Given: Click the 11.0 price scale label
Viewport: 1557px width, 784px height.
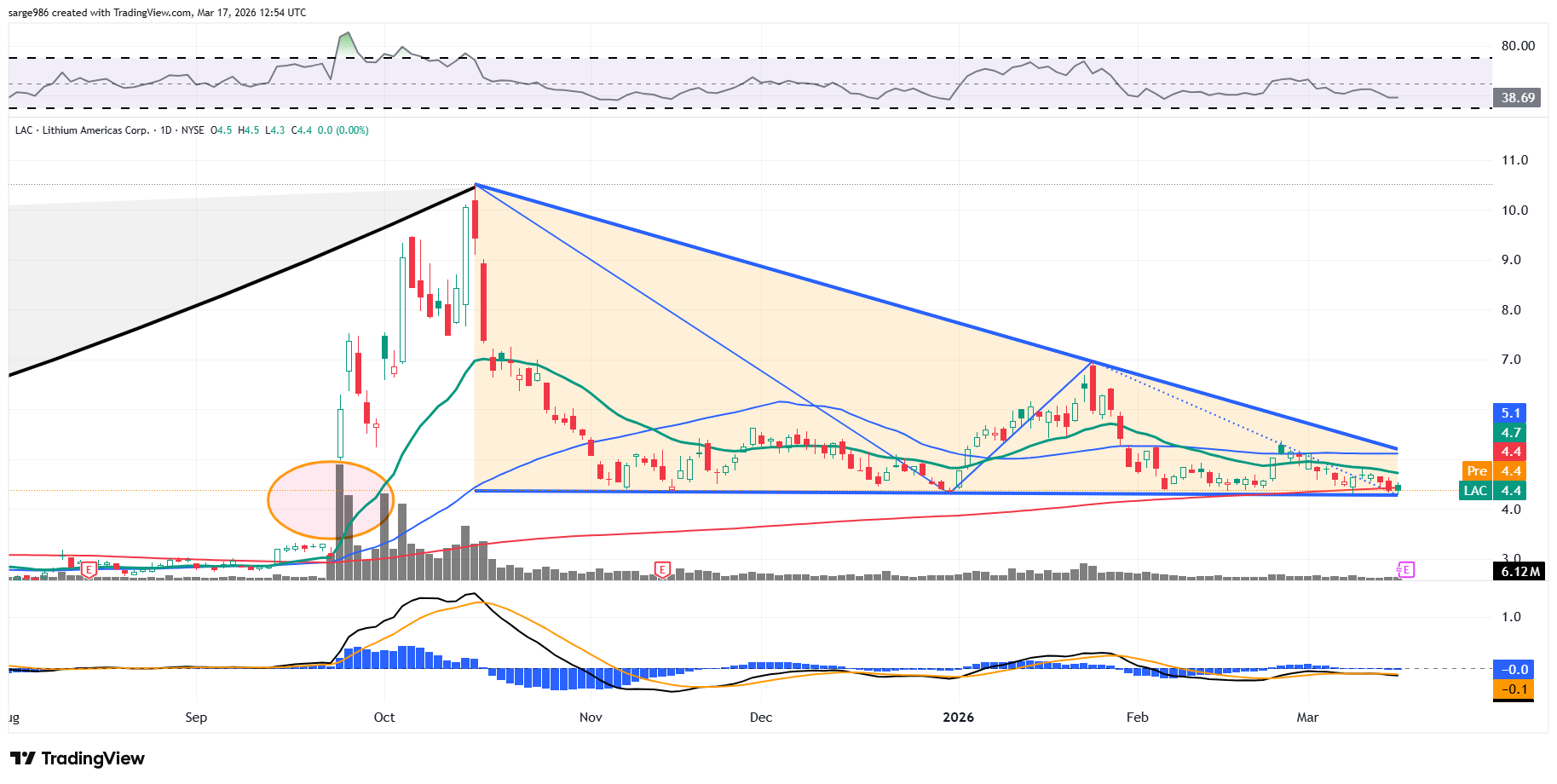Looking at the screenshot, I should coord(1514,160).
